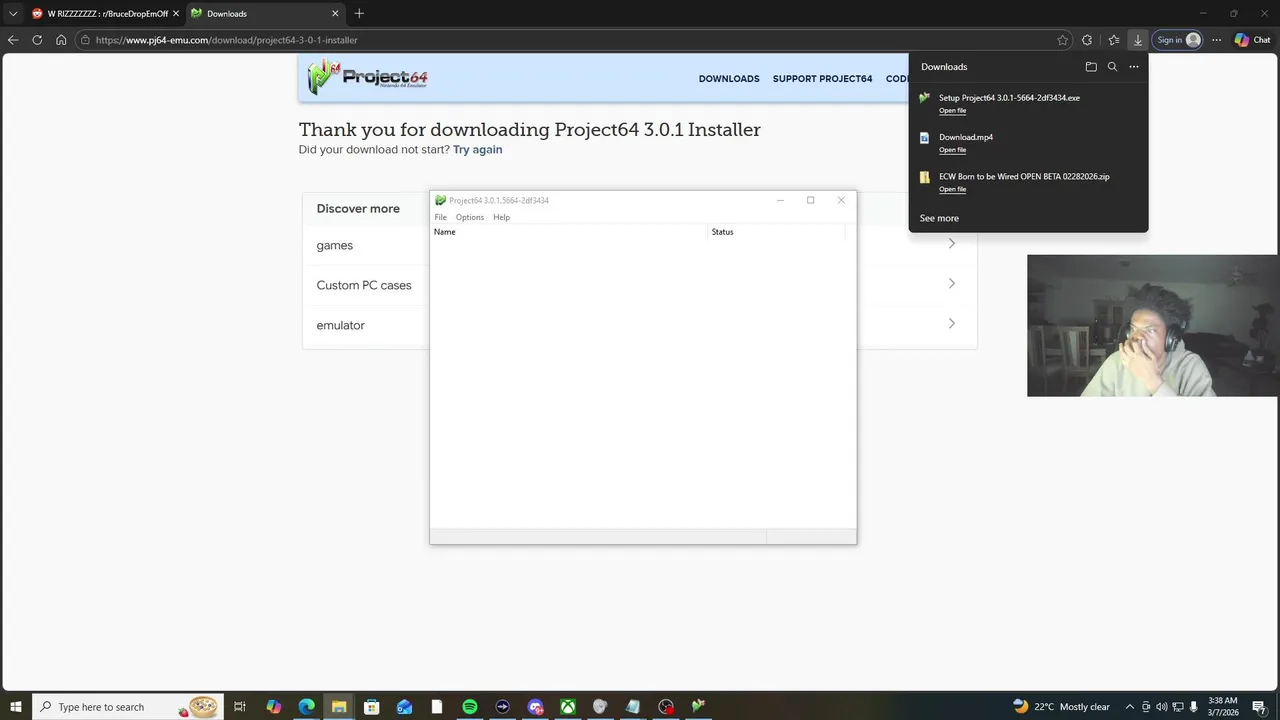
Task: Select Setup Project64 3.0.1 exe download entry
Action: [1028, 103]
